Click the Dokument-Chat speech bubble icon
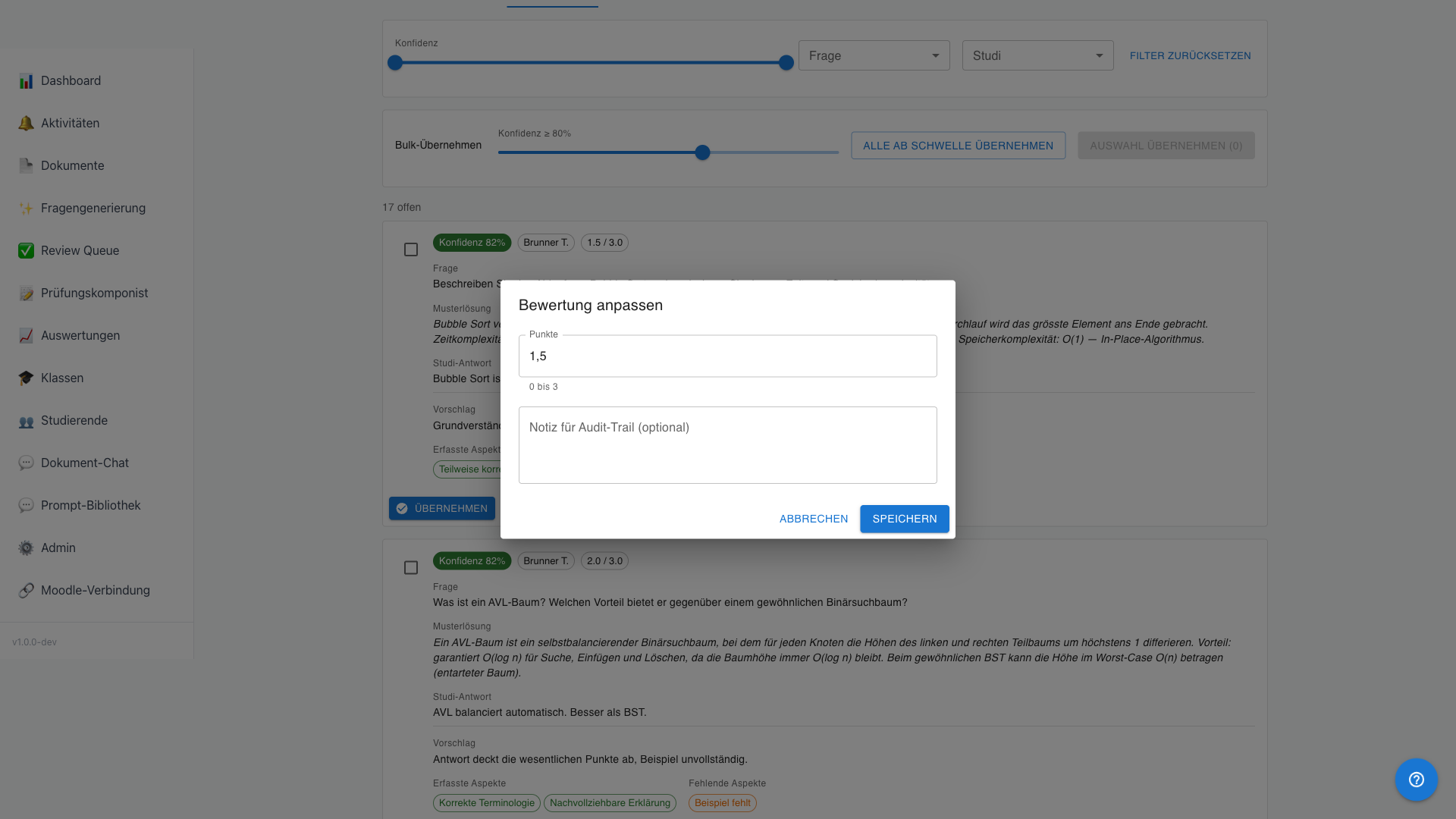1456x819 pixels. [x=26, y=463]
